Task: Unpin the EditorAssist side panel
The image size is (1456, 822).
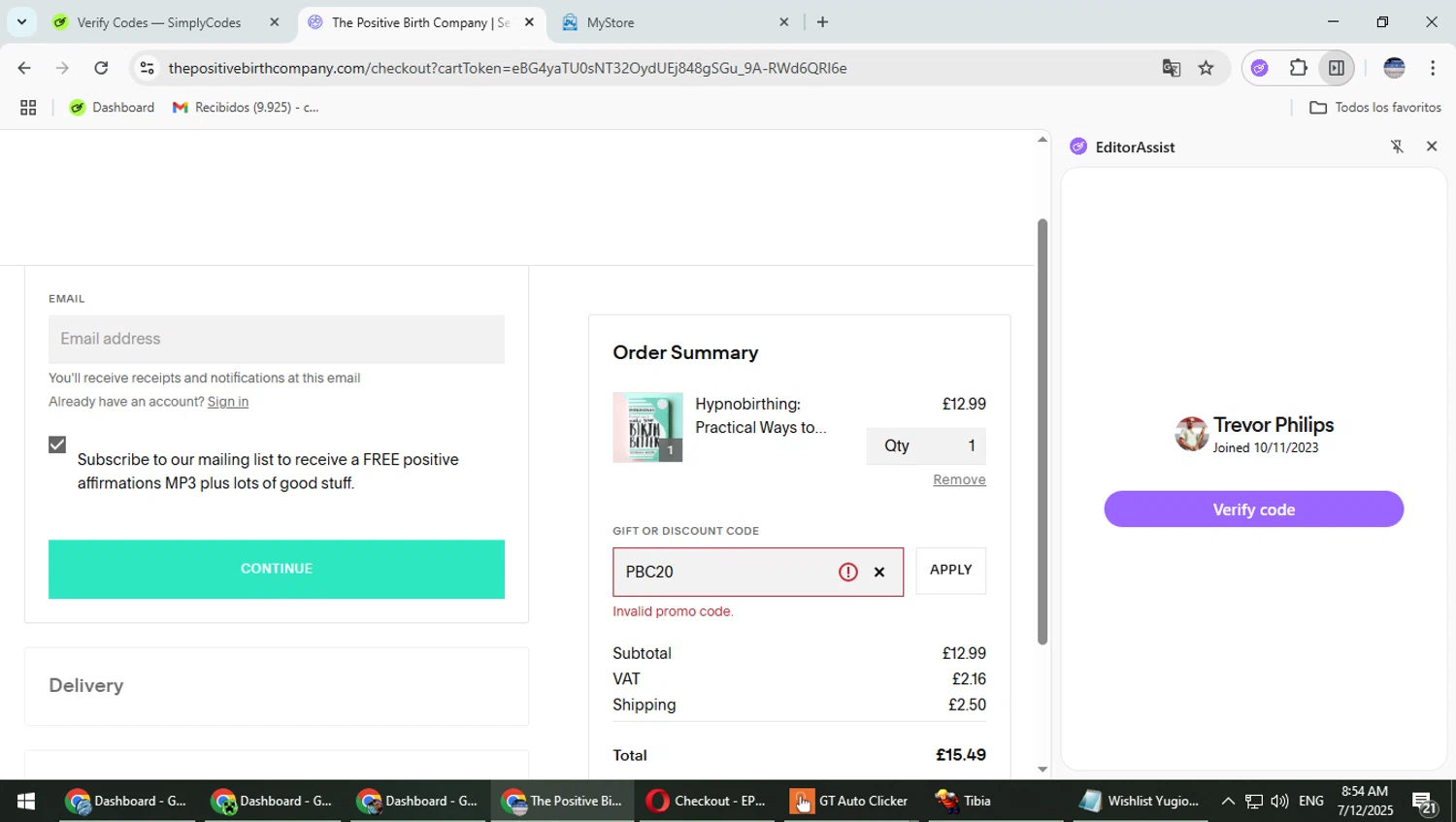Action: click(x=1397, y=147)
